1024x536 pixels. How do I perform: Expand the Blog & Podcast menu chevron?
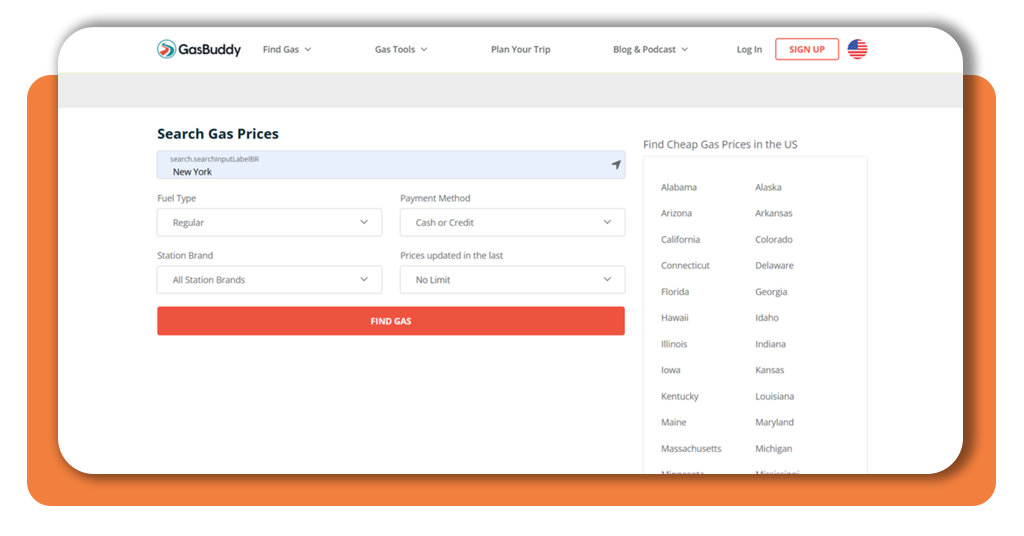point(684,50)
